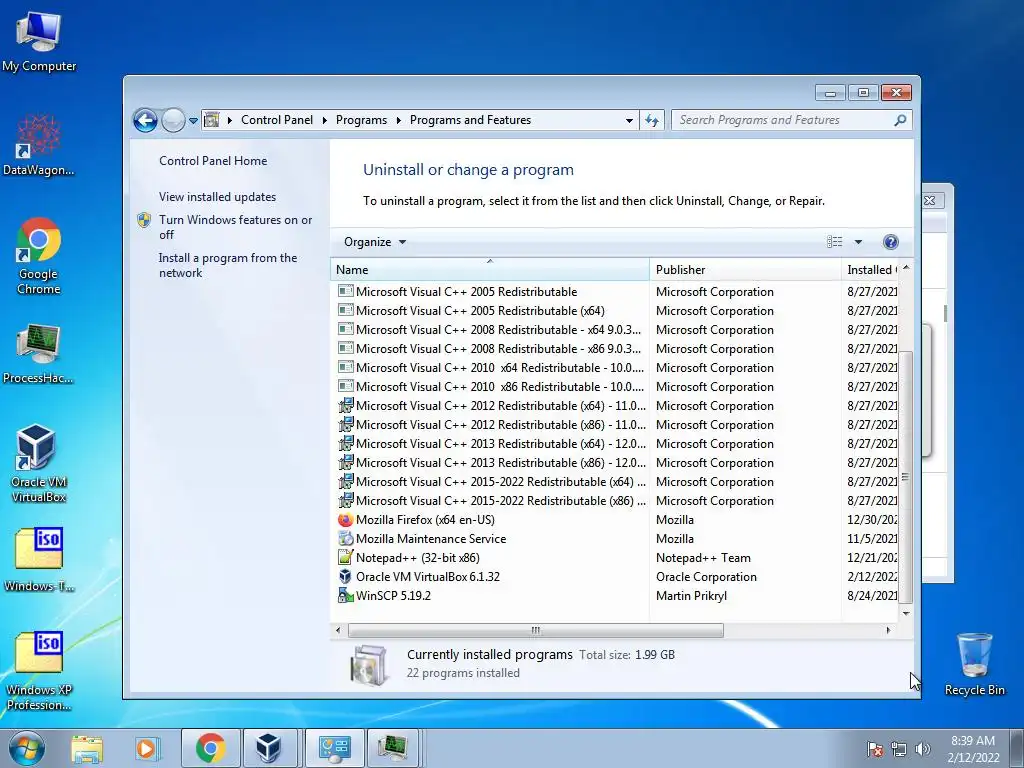
Task: Click the vertical scrollbar down arrow
Action: (x=906, y=613)
